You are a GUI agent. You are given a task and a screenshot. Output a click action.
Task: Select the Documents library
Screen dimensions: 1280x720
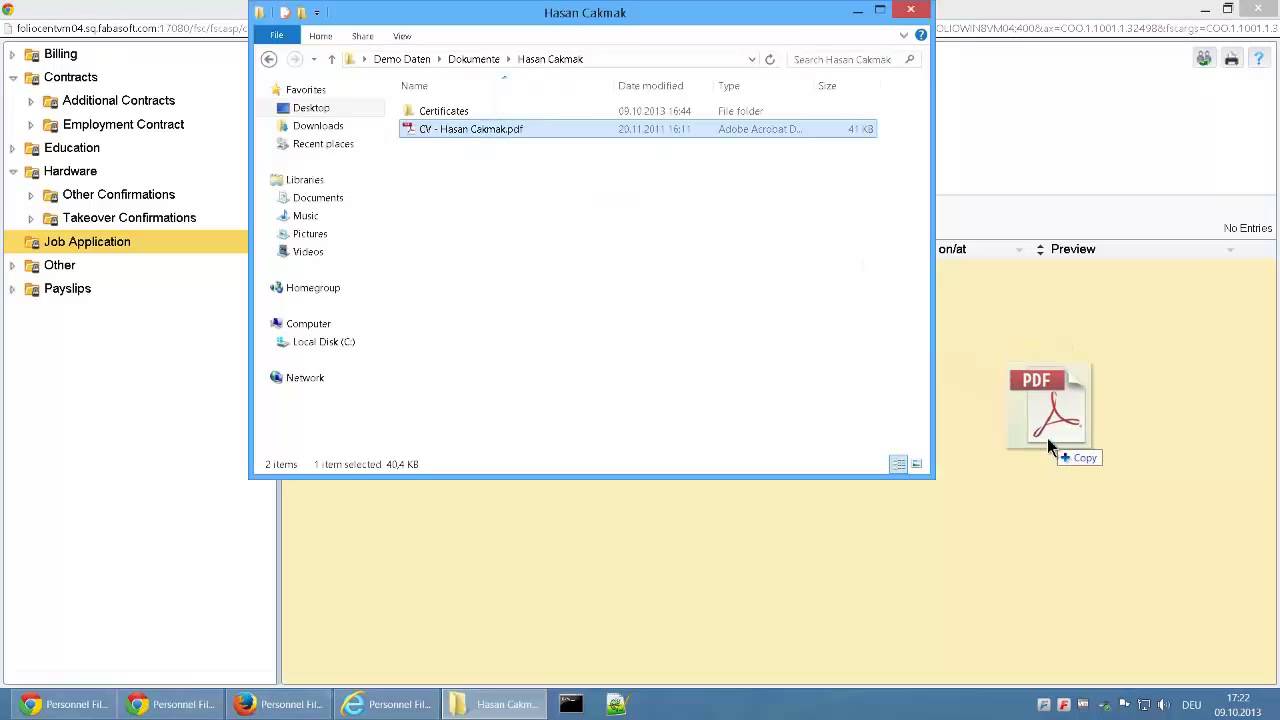coord(318,198)
